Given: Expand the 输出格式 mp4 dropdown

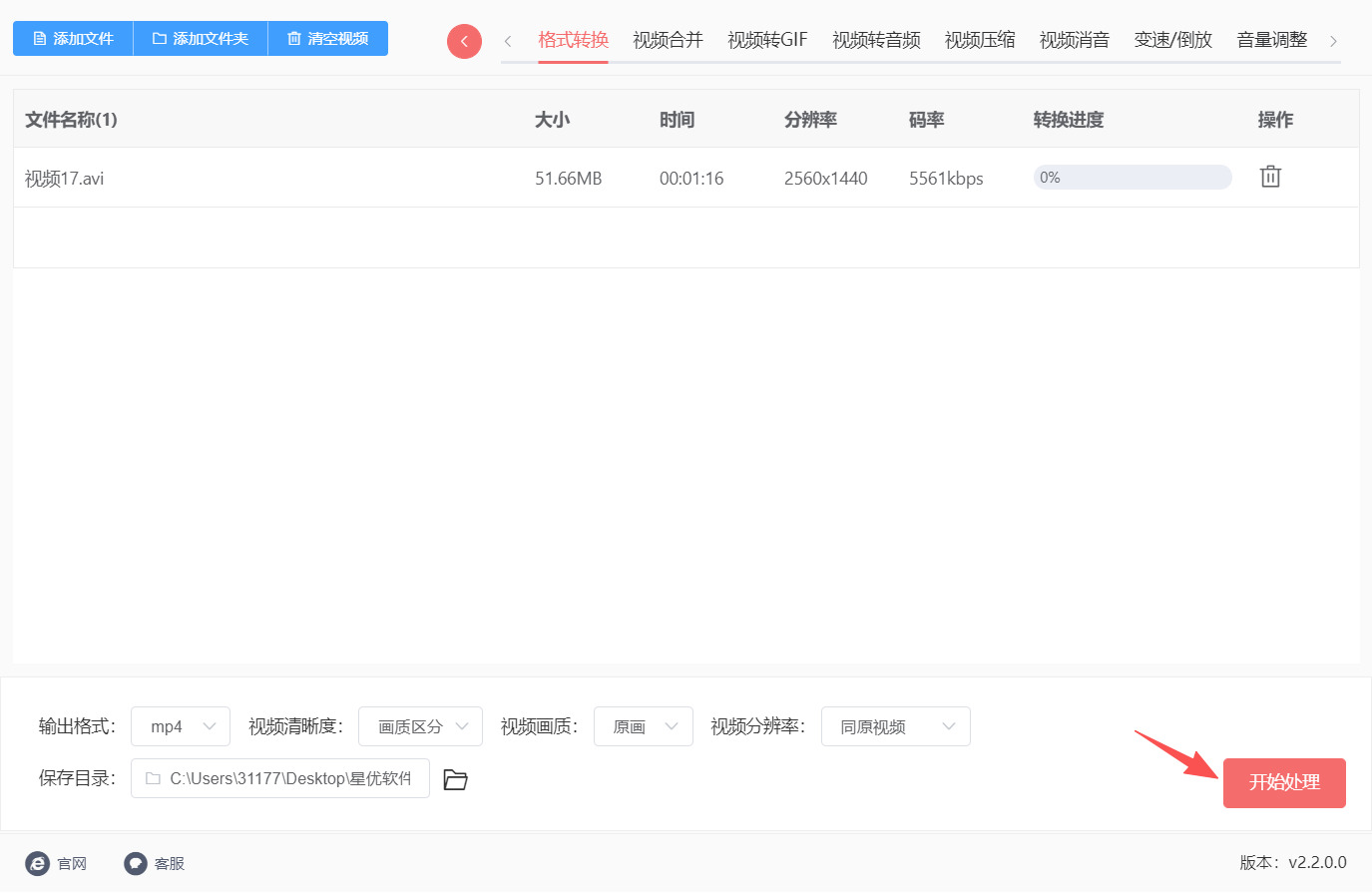Looking at the screenshot, I should 181,726.
